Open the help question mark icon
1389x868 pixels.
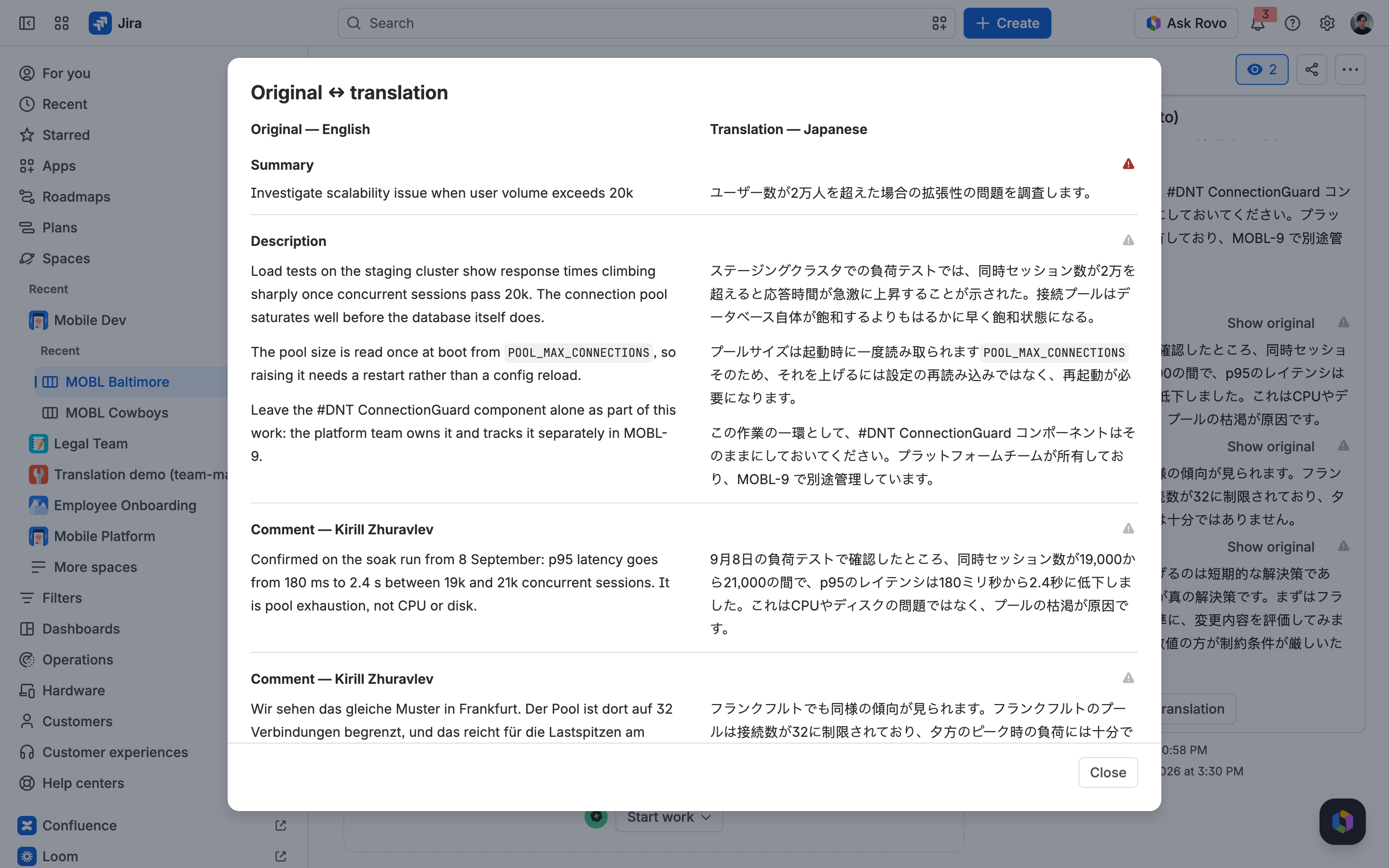[x=1292, y=23]
